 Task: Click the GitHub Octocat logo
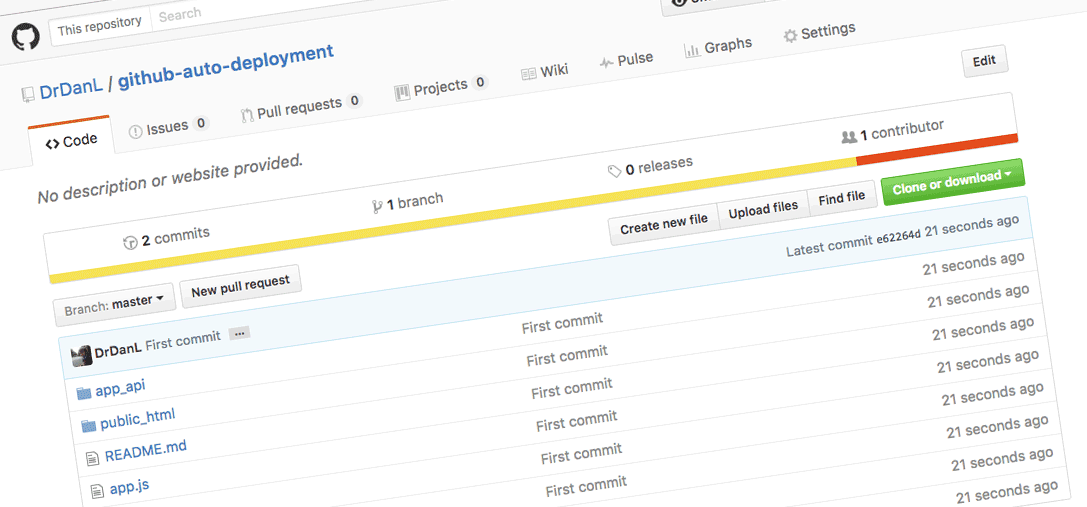[26, 36]
